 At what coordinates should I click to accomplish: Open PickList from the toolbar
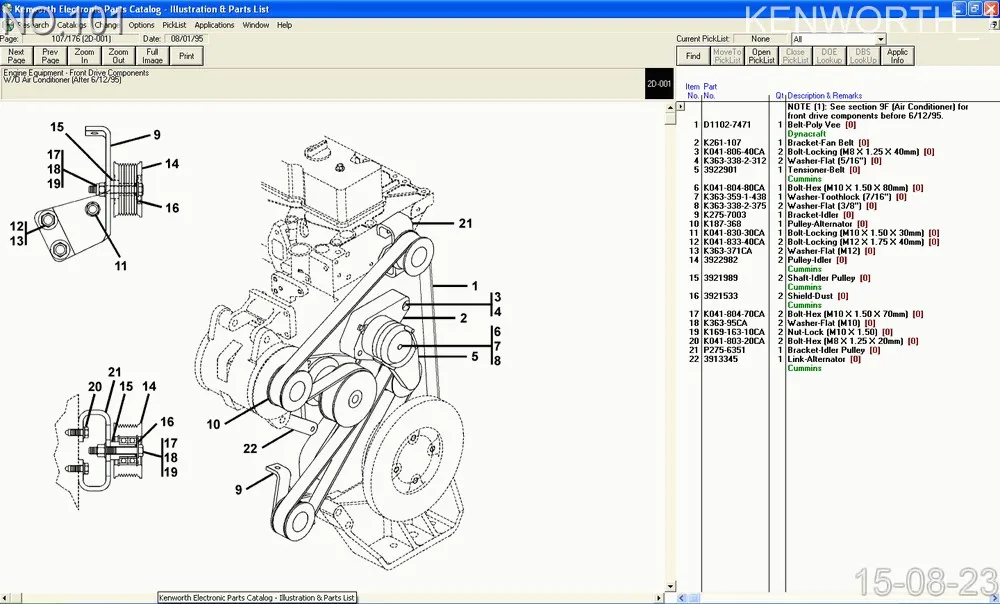pos(761,56)
